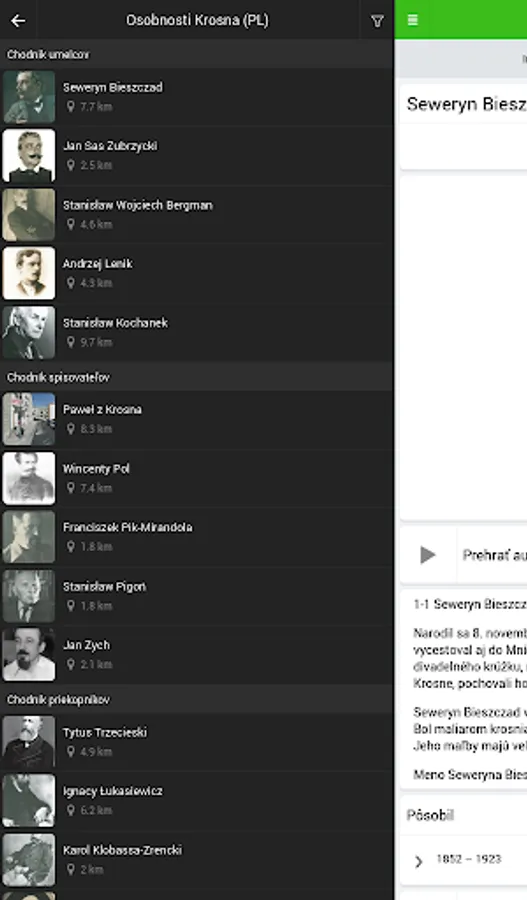Select Andrzej Lenik from the list
527x900 pixels.
point(197,273)
